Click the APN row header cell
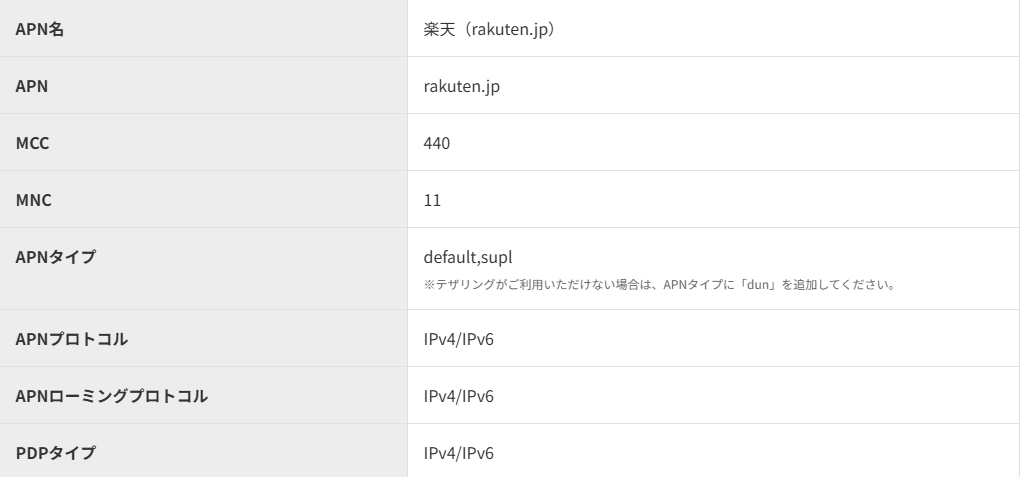 coord(32,86)
